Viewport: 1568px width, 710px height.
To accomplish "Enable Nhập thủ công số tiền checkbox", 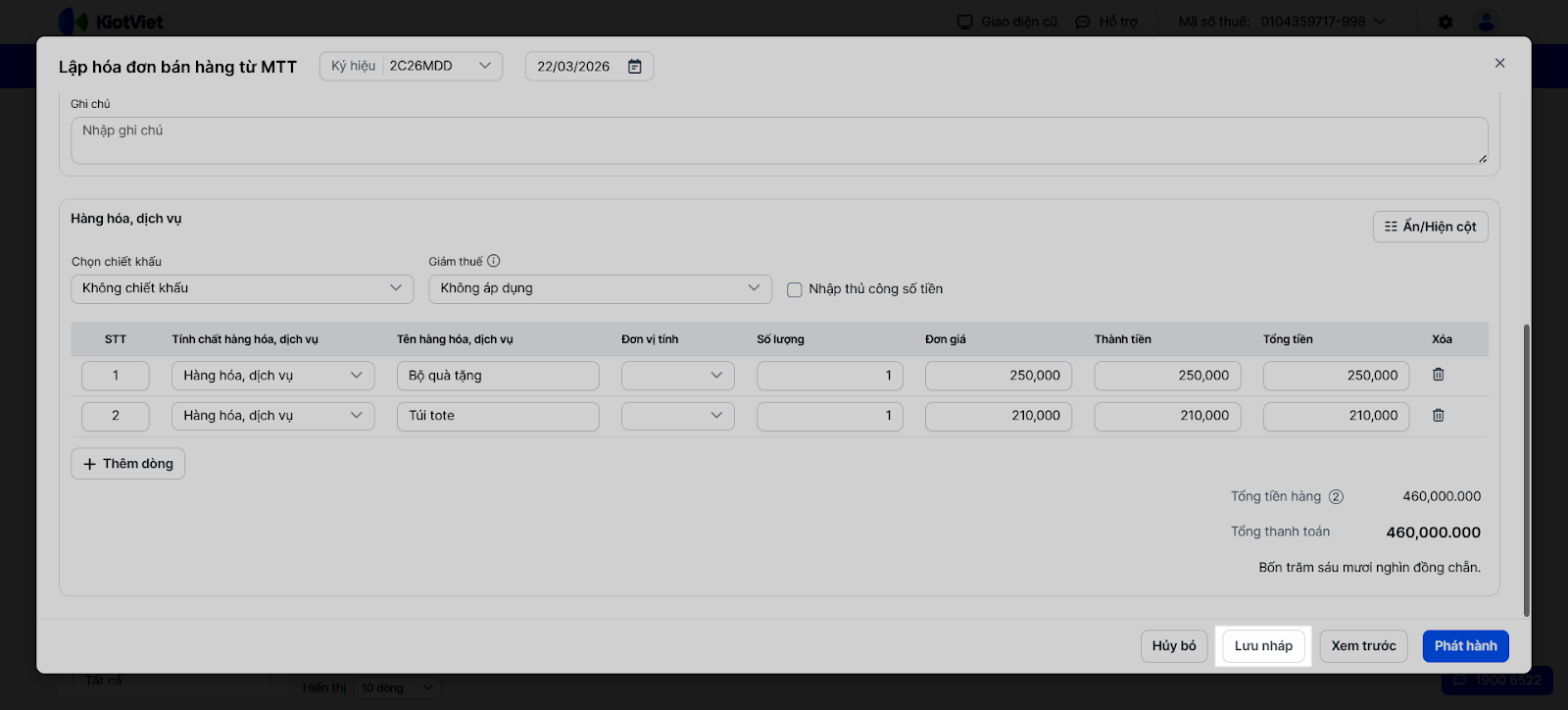I will 795,289.
